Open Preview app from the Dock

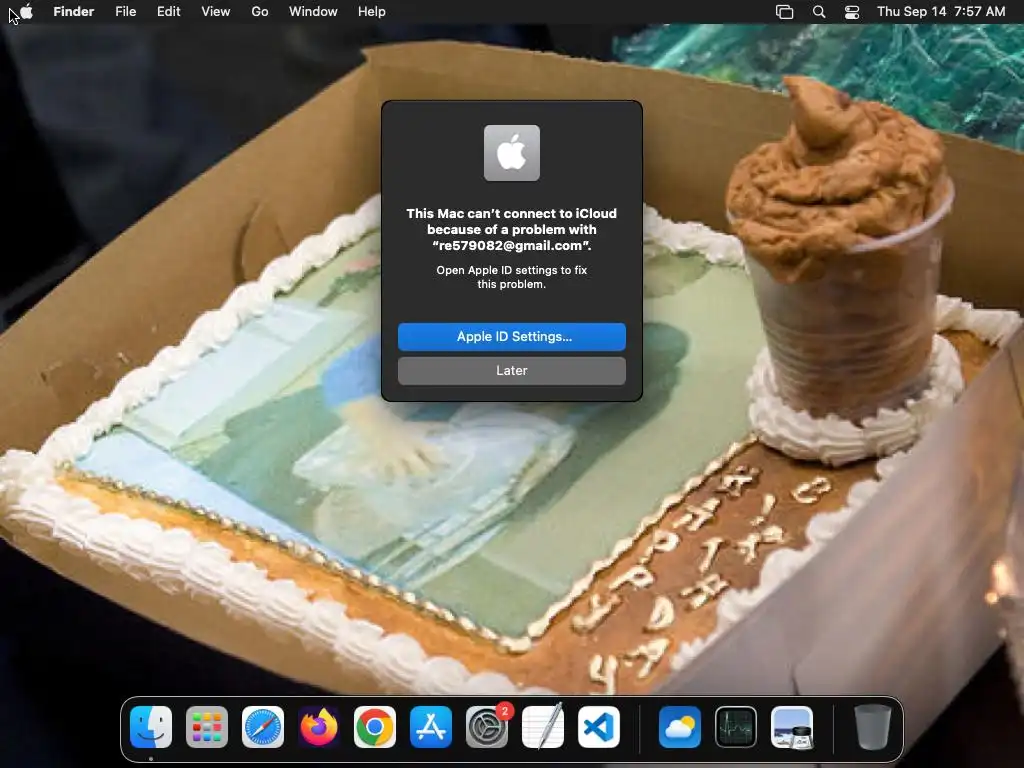(792, 727)
